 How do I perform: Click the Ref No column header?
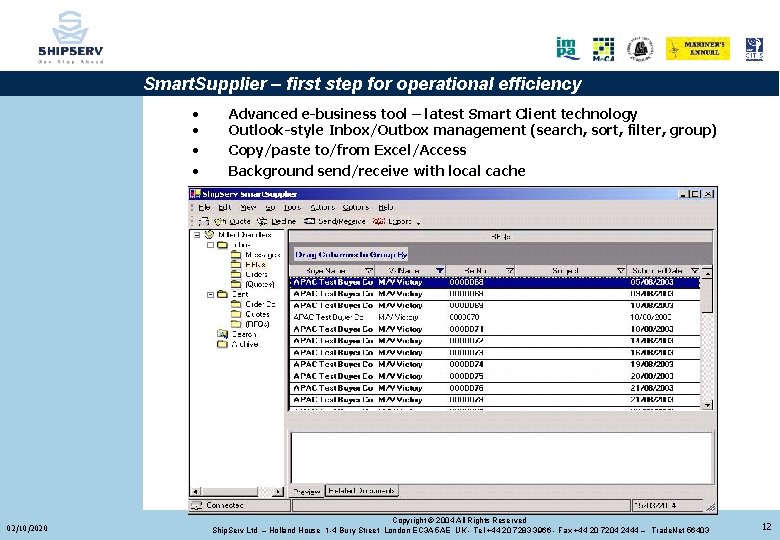(x=481, y=270)
